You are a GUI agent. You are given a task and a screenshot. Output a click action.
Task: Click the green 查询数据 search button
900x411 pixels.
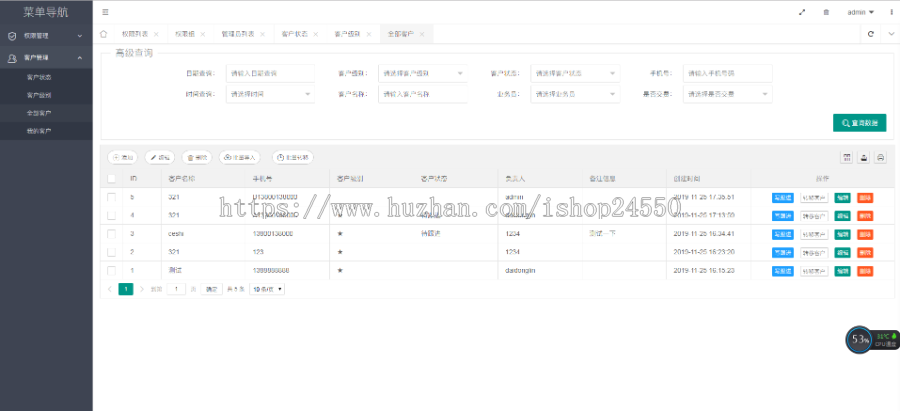point(859,123)
